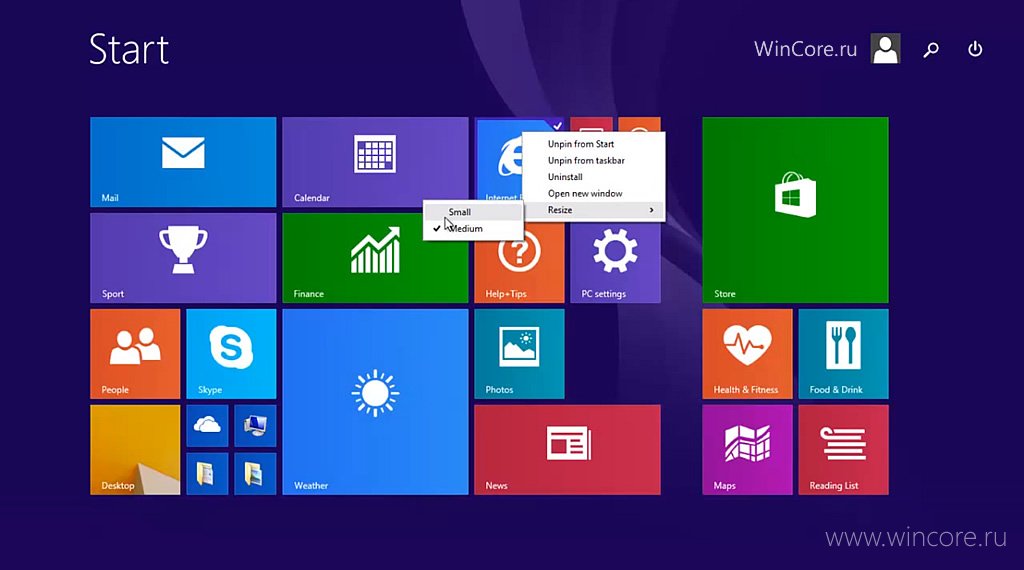
Task: Launch the Skype tile
Action: click(231, 354)
